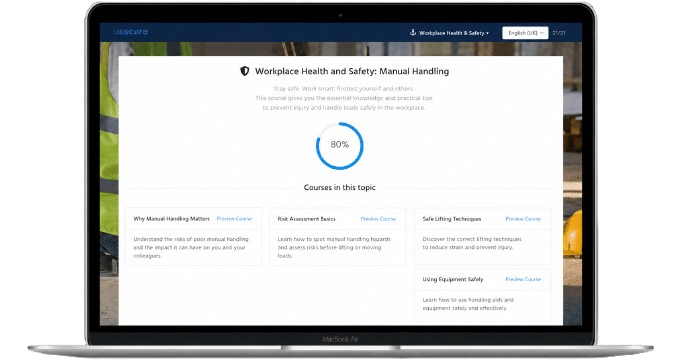Click the 21/21 counter in header
The height and width of the screenshot is (362, 689).
coord(559,33)
